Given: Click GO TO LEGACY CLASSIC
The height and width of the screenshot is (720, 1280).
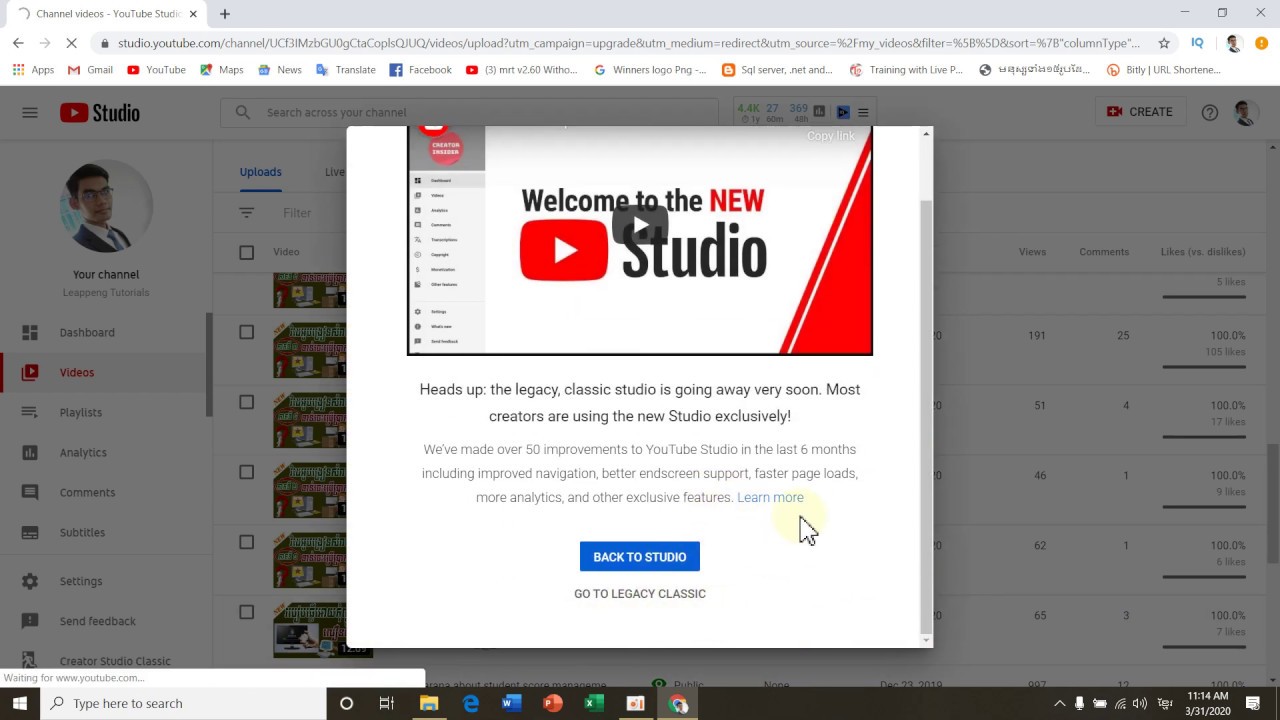Looking at the screenshot, I should tap(640, 594).
